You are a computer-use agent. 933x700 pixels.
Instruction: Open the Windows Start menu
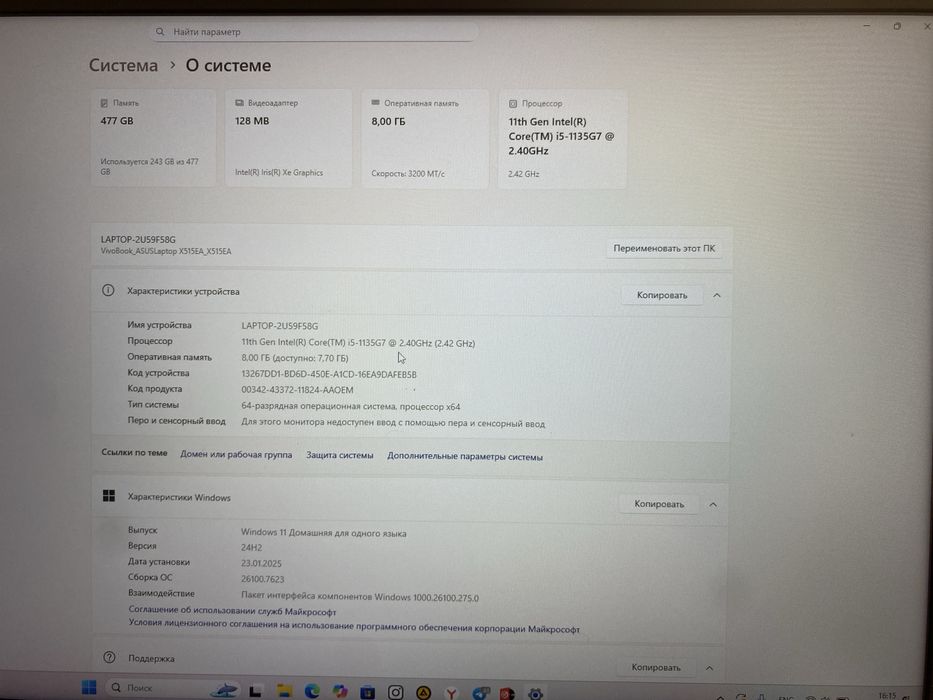click(x=89, y=688)
